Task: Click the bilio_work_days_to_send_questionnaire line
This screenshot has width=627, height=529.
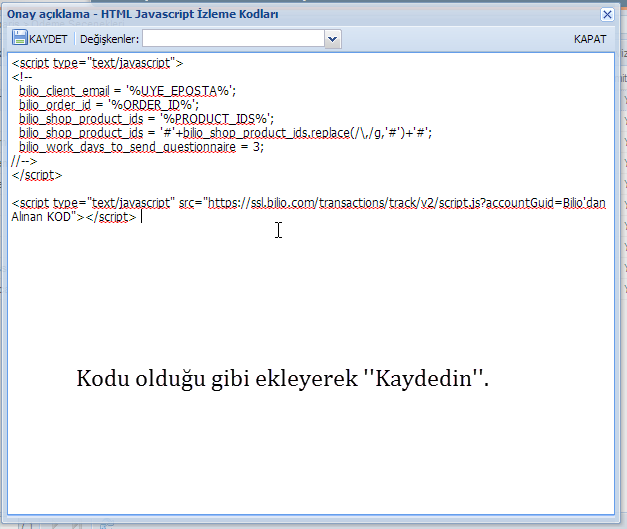Action: click(141, 147)
